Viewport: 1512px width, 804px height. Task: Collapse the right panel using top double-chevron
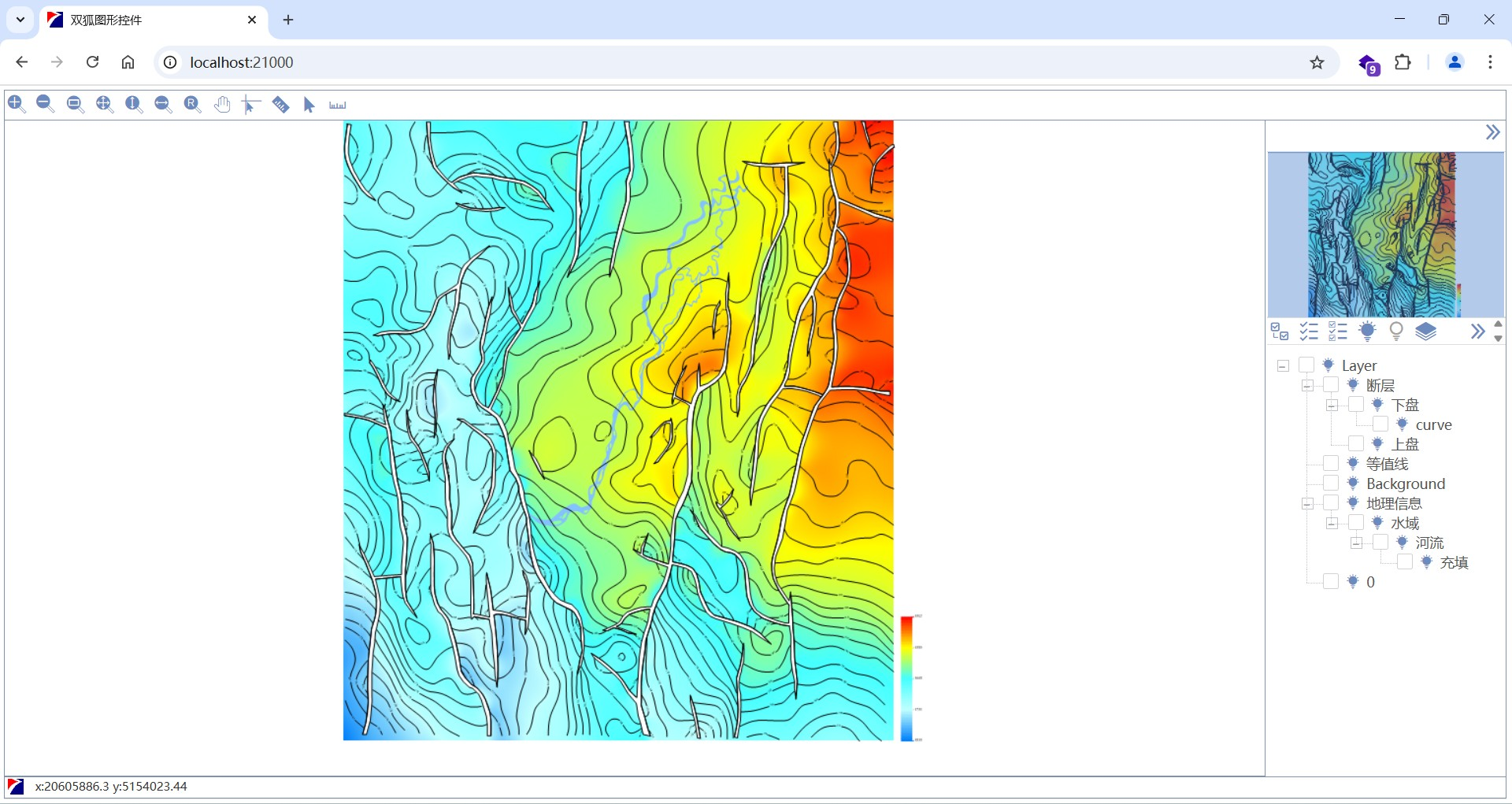pos(1492,132)
